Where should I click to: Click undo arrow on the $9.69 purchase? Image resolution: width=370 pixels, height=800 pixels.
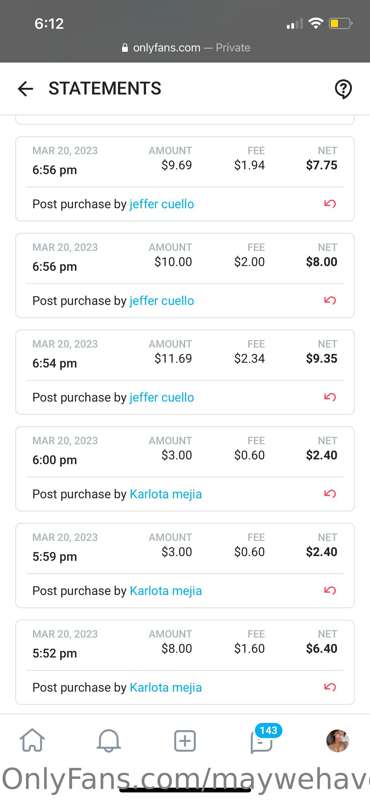coord(330,204)
